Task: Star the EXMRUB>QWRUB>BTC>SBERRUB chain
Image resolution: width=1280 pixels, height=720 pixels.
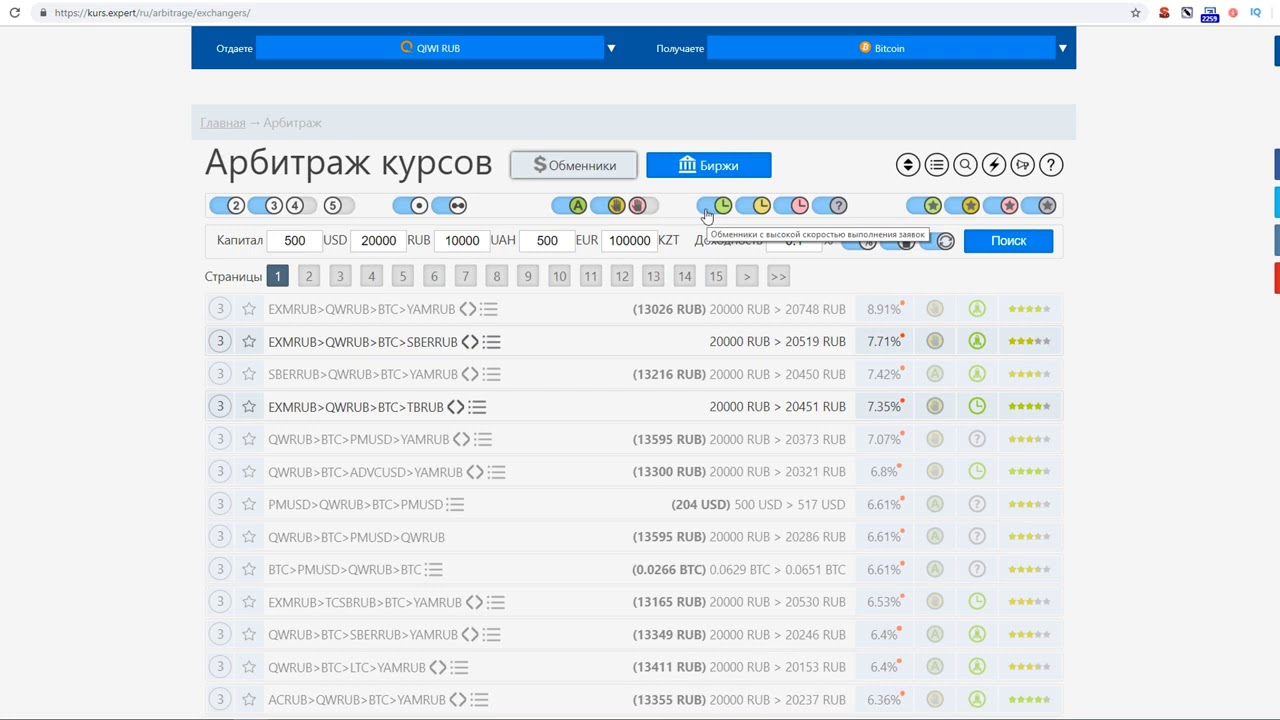Action: tap(249, 342)
